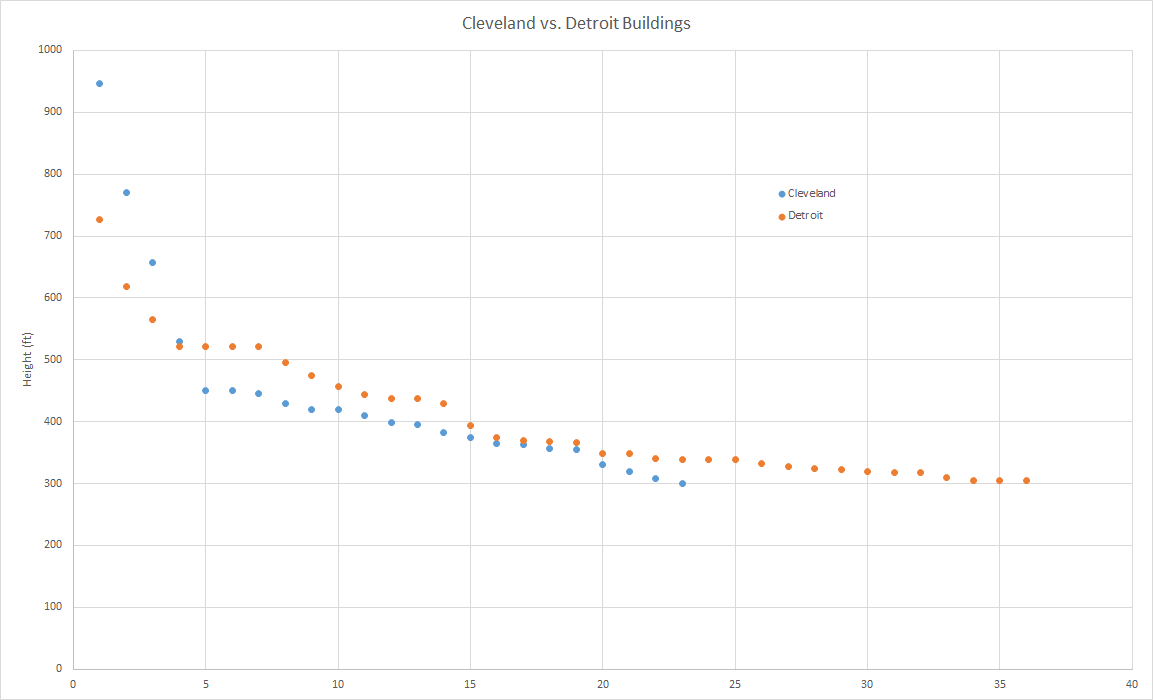The height and width of the screenshot is (700, 1153).
Task: Select the chart title Cleveland vs. Detroit Buildings
Action: [576, 24]
